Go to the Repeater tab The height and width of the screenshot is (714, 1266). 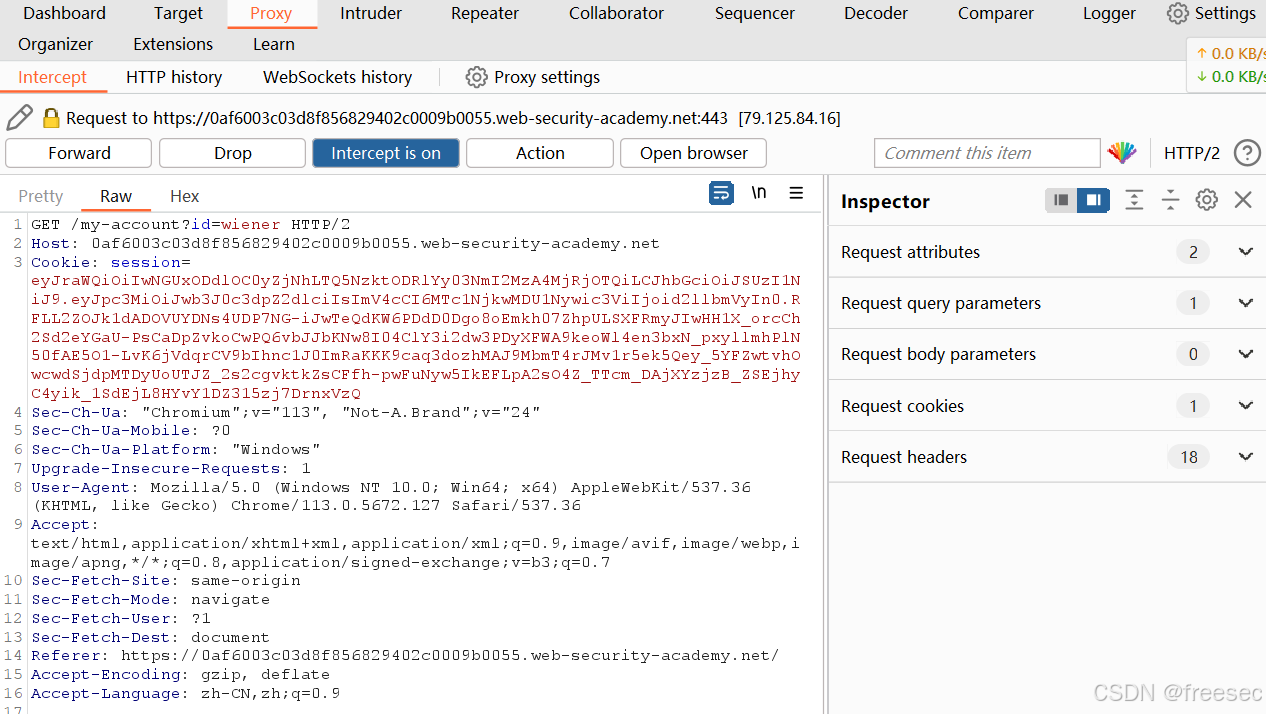point(485,13)
